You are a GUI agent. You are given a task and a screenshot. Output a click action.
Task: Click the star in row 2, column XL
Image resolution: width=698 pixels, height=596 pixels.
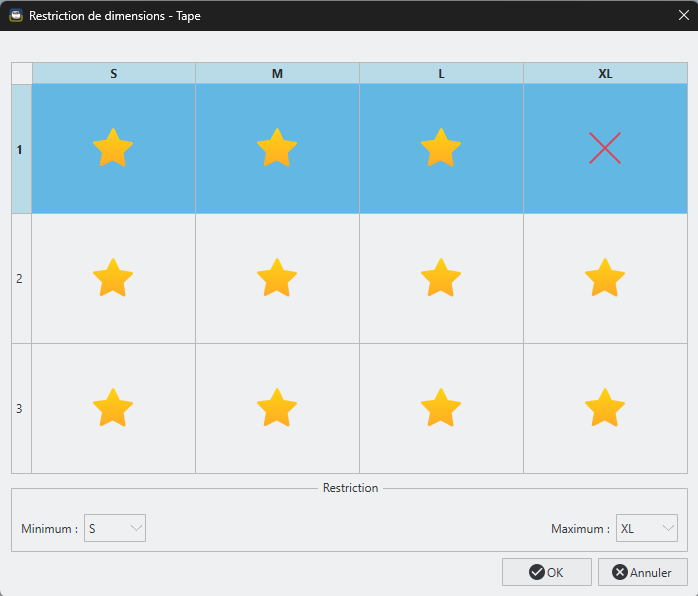click(x=605, y=278)
